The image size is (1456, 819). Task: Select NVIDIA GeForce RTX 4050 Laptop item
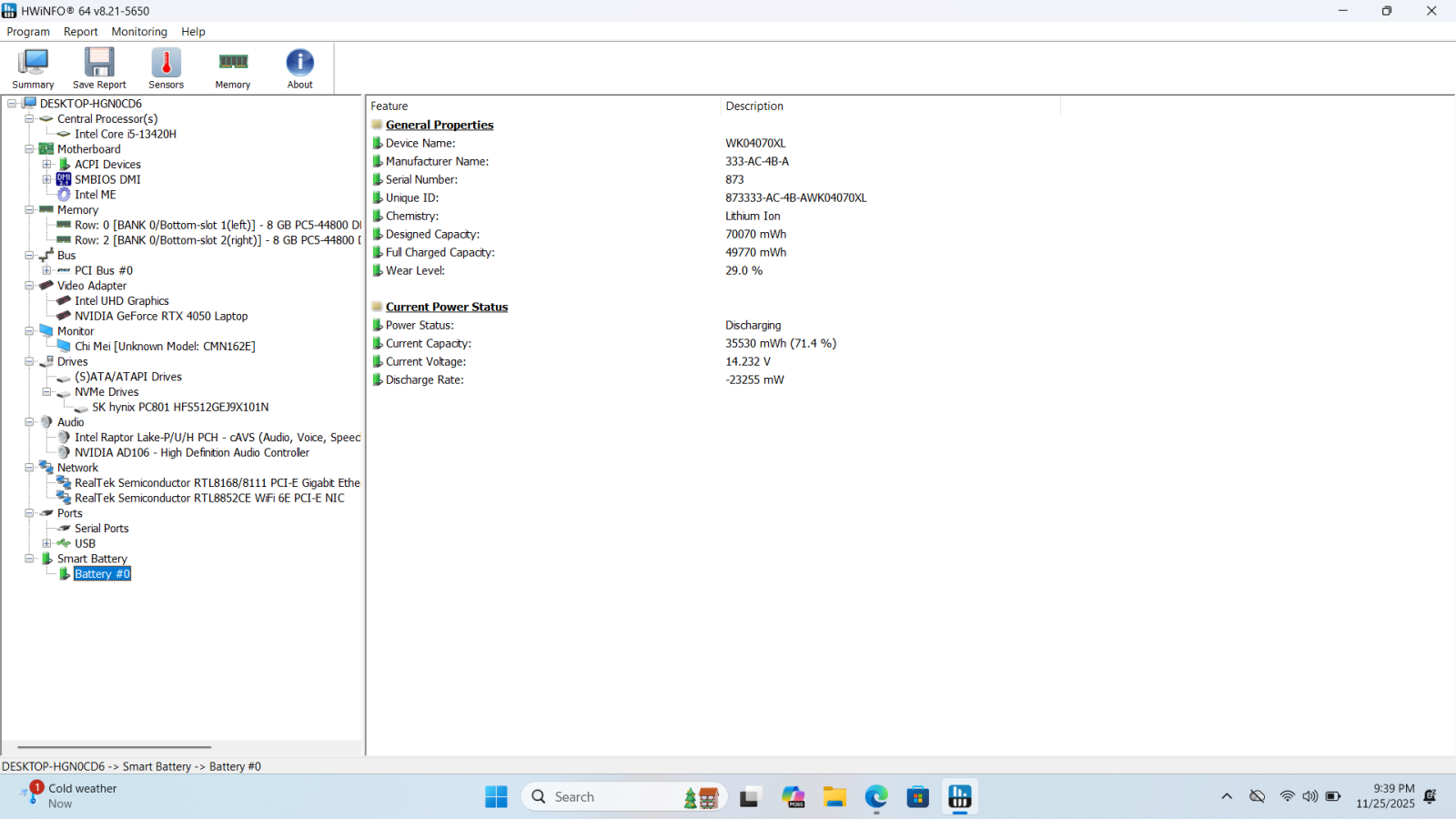pyautogui.click(x=161, y=317)
